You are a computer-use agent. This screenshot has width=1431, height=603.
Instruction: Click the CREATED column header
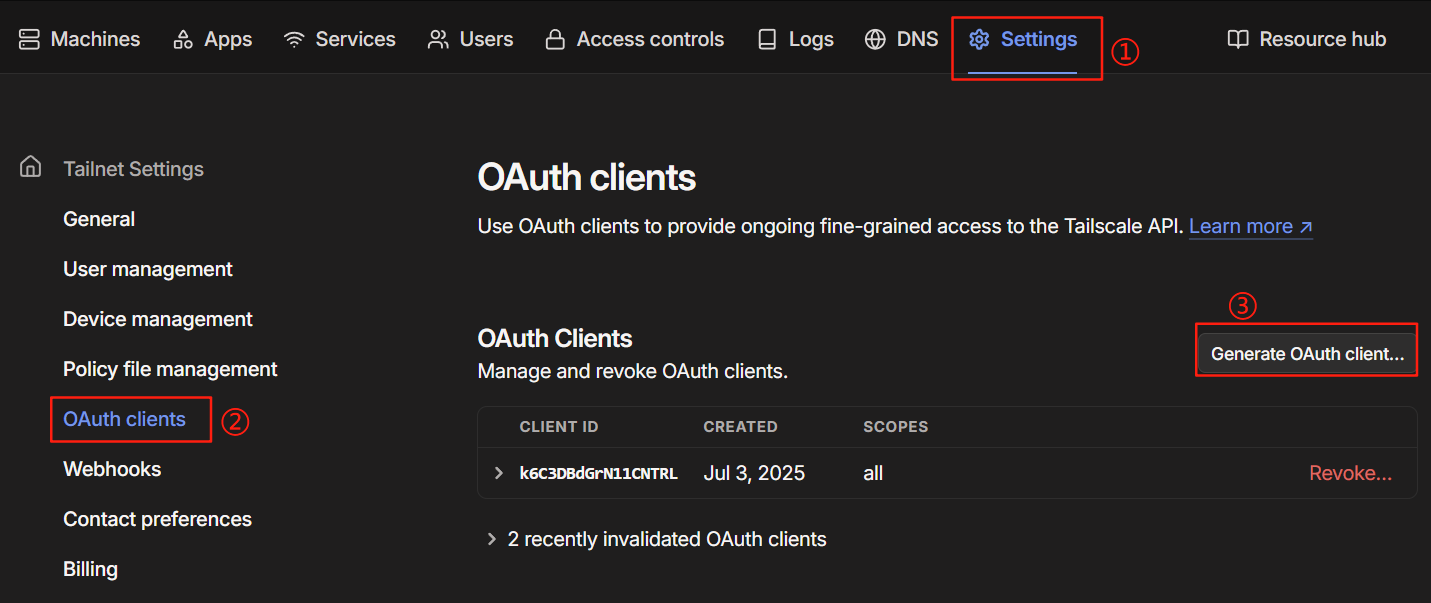tap(740, 427)
